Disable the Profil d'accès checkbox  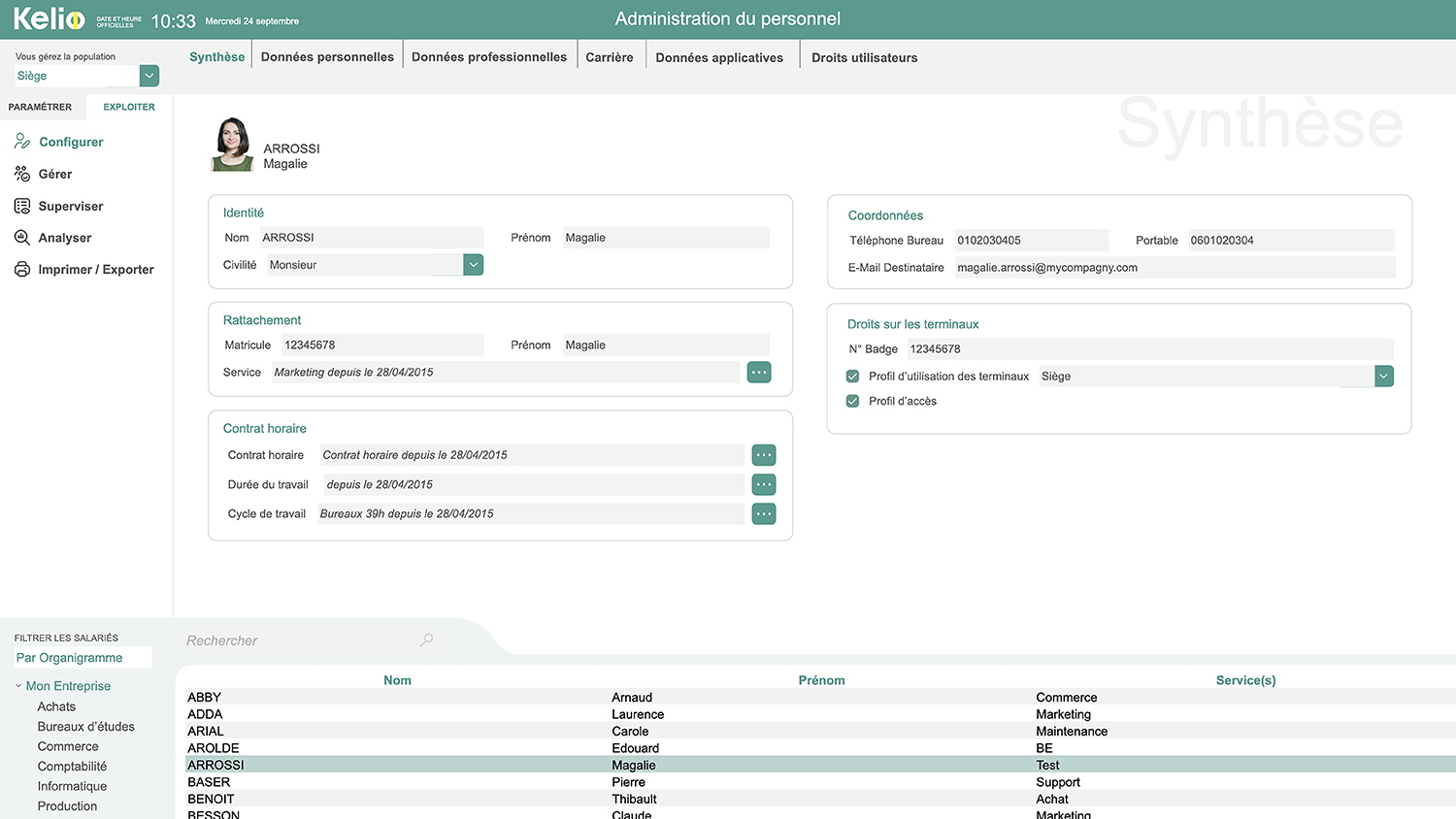point(851,400)
